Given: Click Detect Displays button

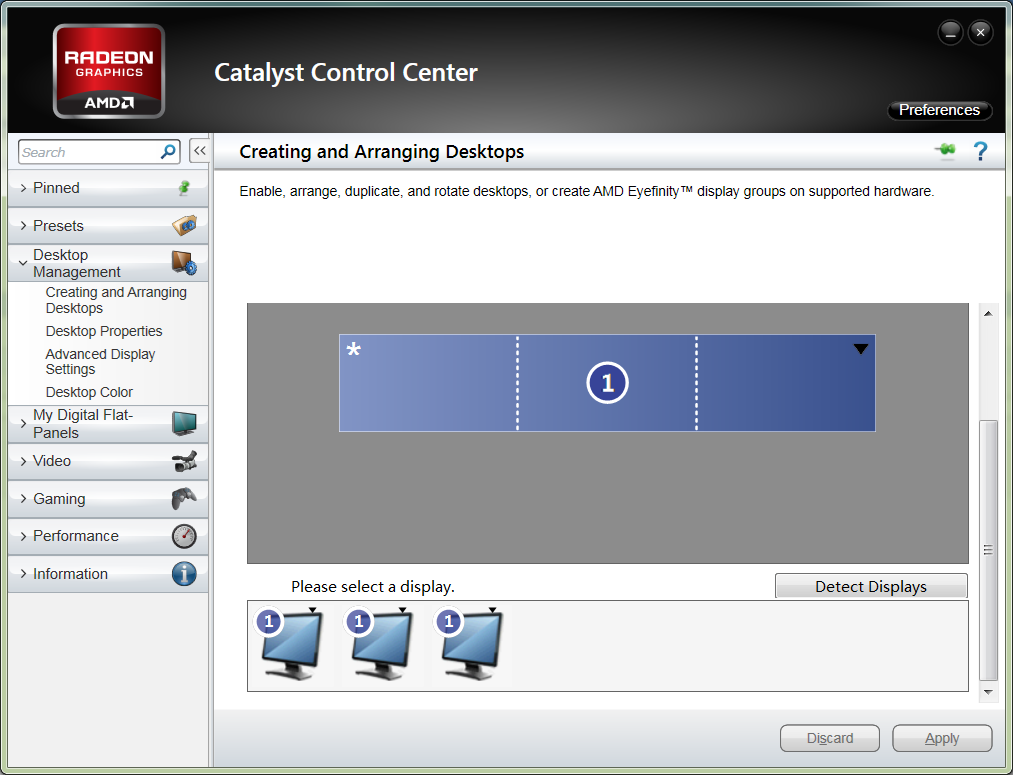Looking at the screenshot, I should pyautogui.click(x=871, y=586).
